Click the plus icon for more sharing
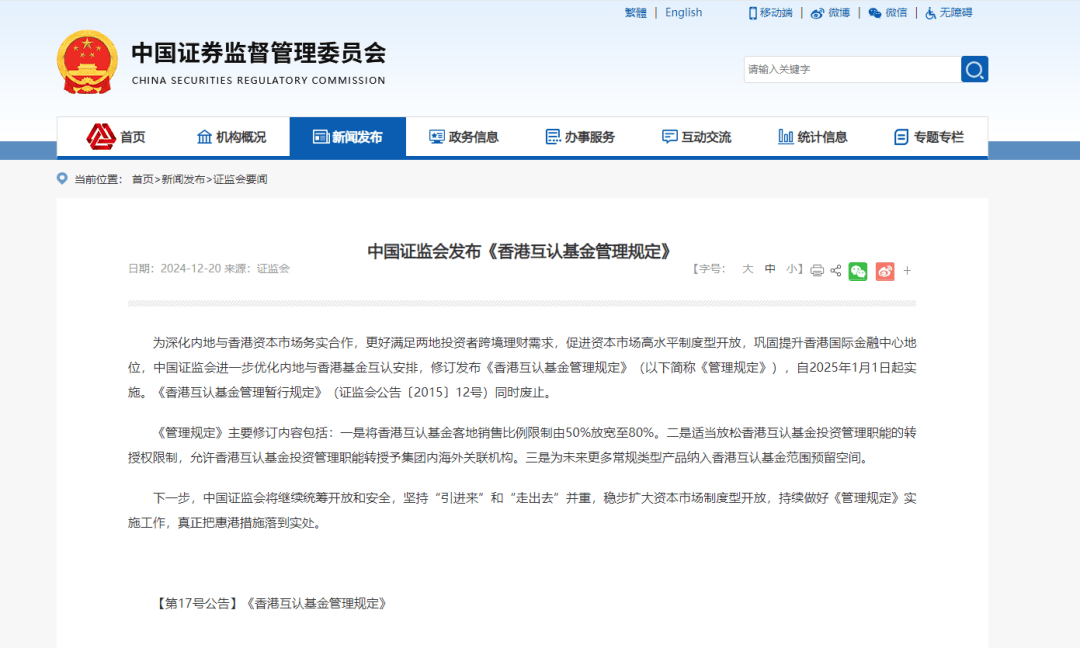This screenshot has height=648, width=1080. coord(907,271)
